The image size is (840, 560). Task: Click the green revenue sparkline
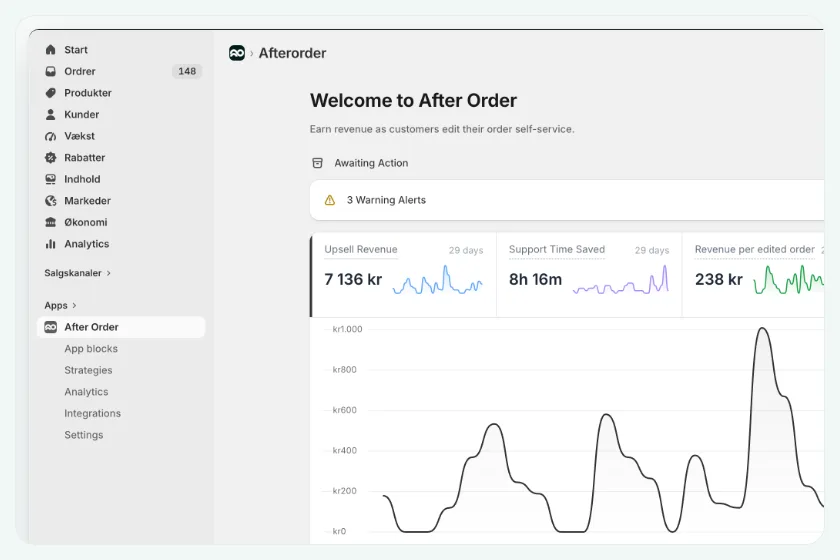(x=789, y=280)
